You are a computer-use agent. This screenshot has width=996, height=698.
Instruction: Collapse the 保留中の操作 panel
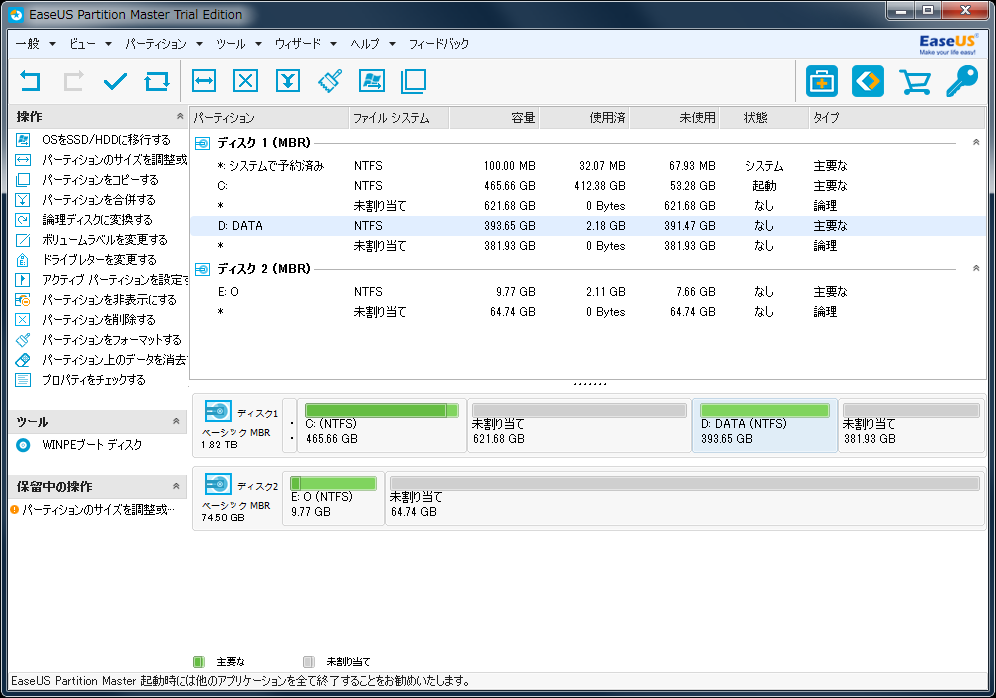[176, 486]
